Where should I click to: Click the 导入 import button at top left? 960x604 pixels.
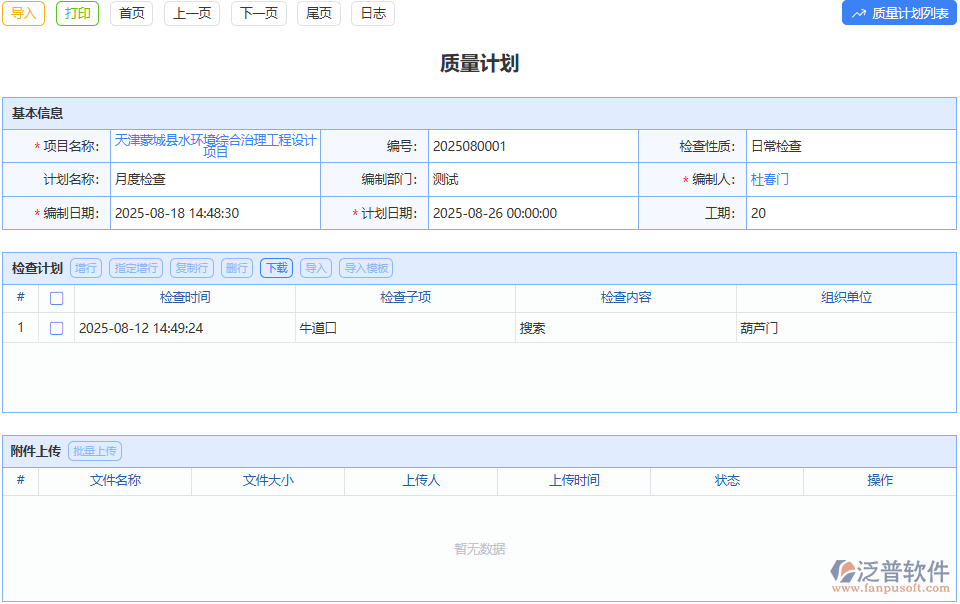click(23, 14)
